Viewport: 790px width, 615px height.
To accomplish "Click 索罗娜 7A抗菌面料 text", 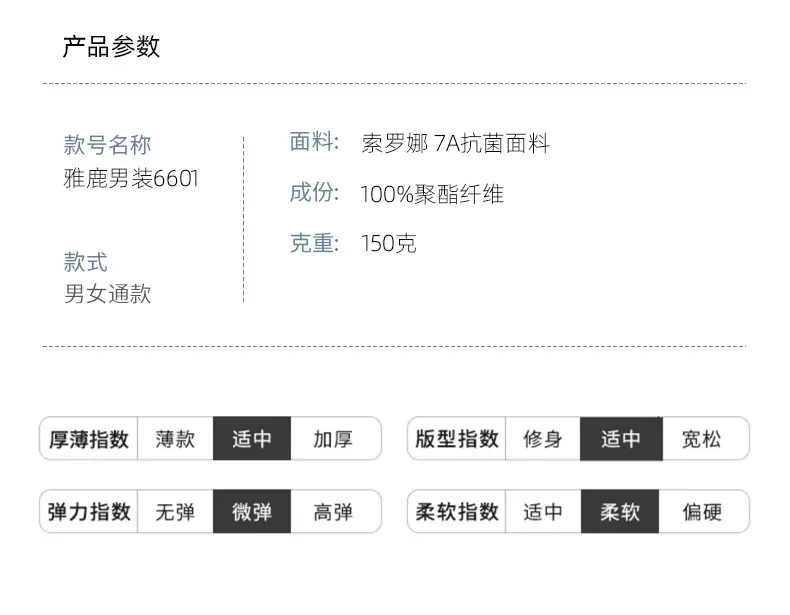I will coord(455,144).
